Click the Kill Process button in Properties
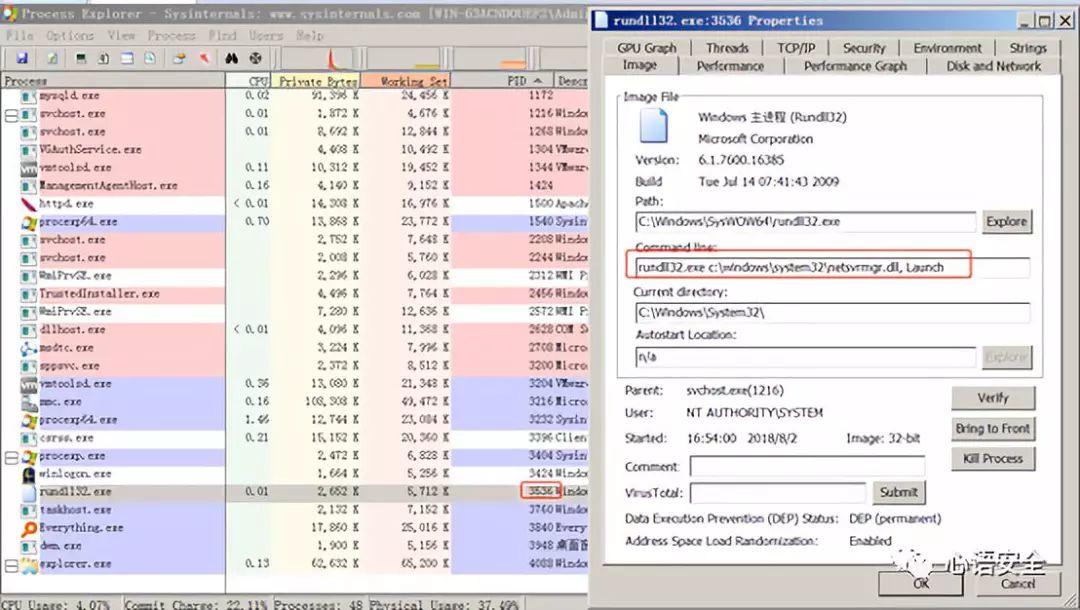The height and width of the screenshot is (610, 1080). pyautogui.click(x=992, y=458)
